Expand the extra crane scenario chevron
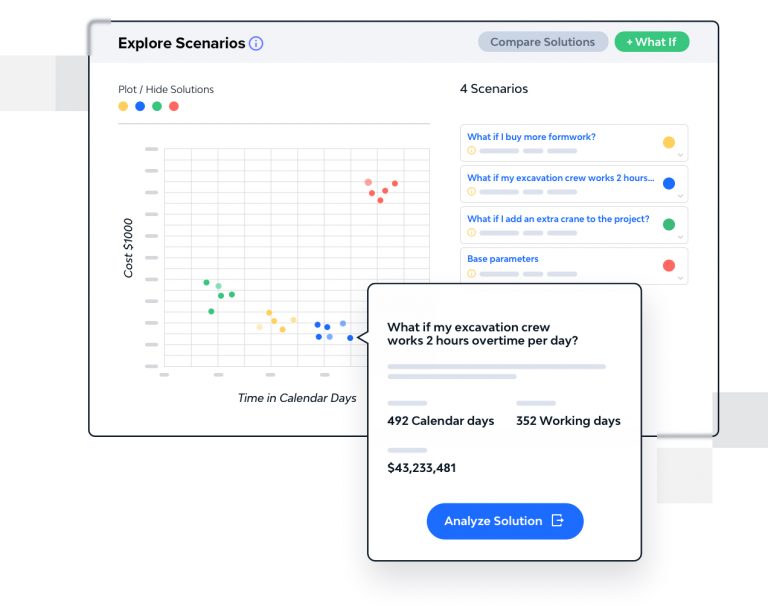Image resolution: width=768 pixels, height=612 pixels. point(681,237)
